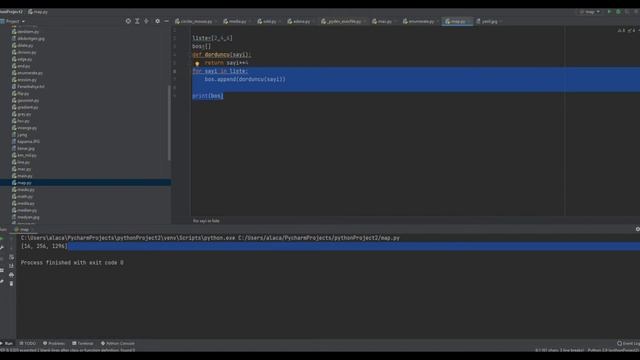Select edge.py in the project tree

pos(22,59)
